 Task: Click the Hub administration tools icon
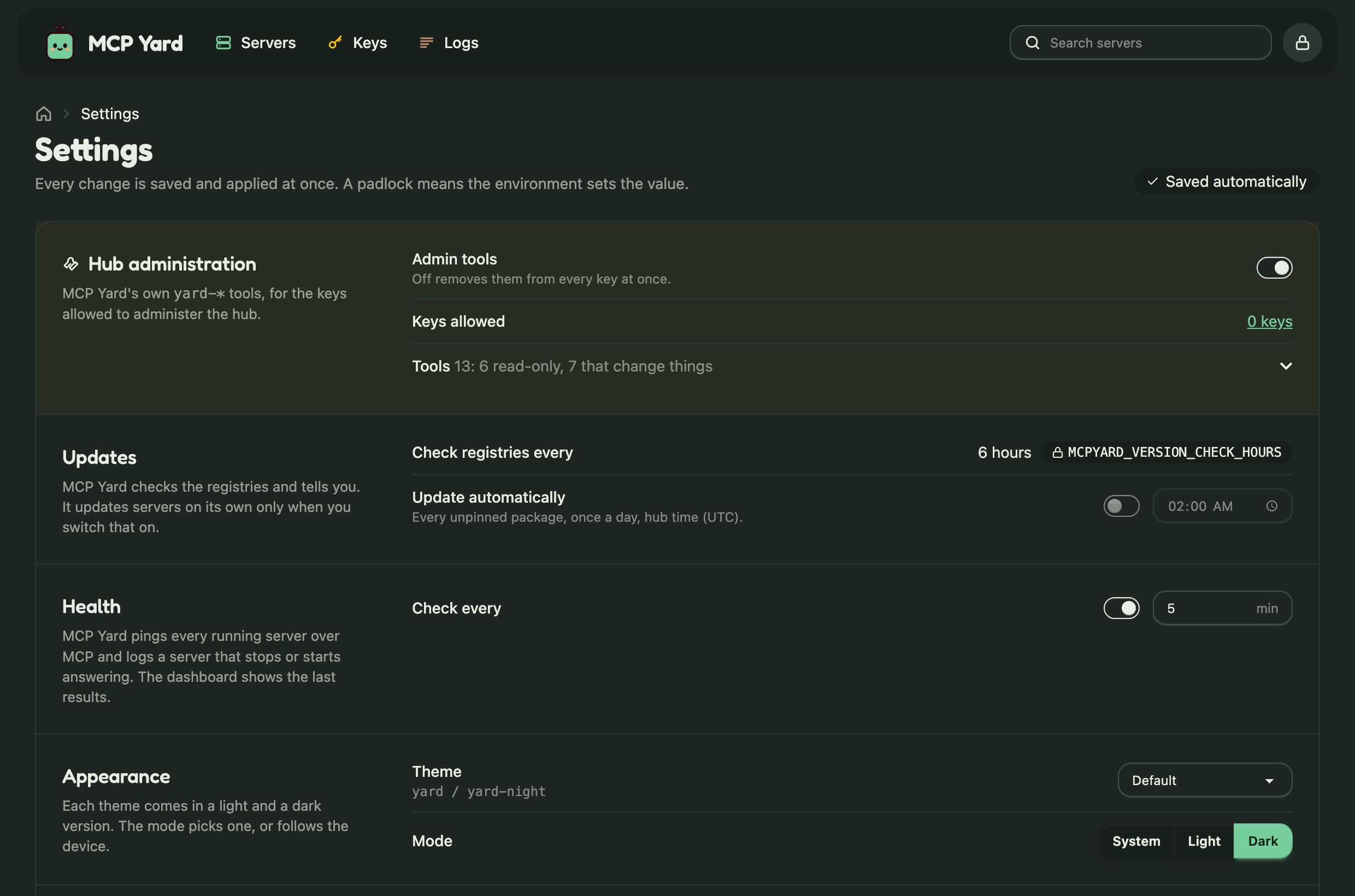click(x=71, y=264)
